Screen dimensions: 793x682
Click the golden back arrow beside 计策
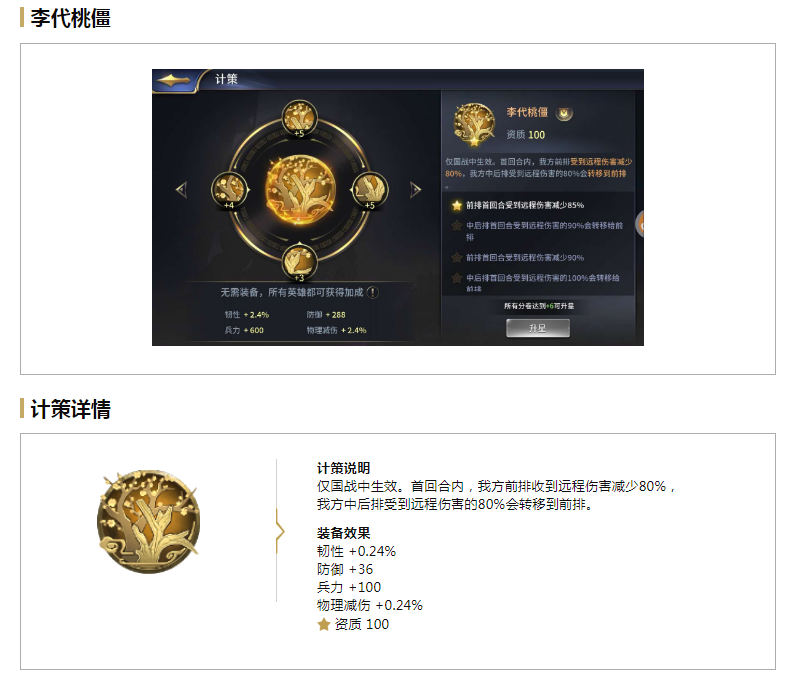173,80
